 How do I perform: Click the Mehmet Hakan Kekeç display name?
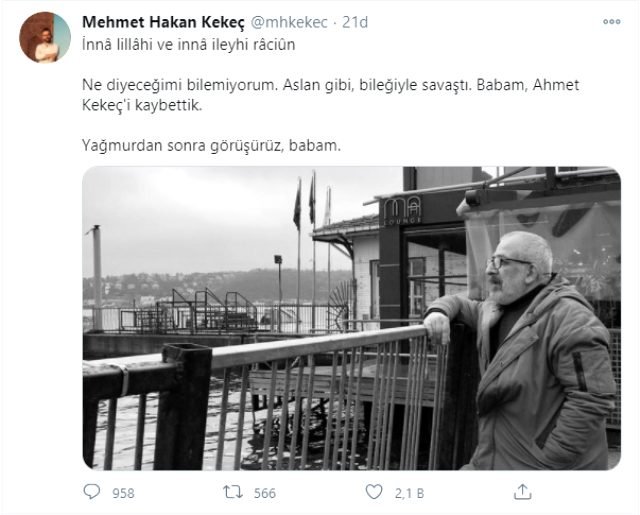point(163,22)
